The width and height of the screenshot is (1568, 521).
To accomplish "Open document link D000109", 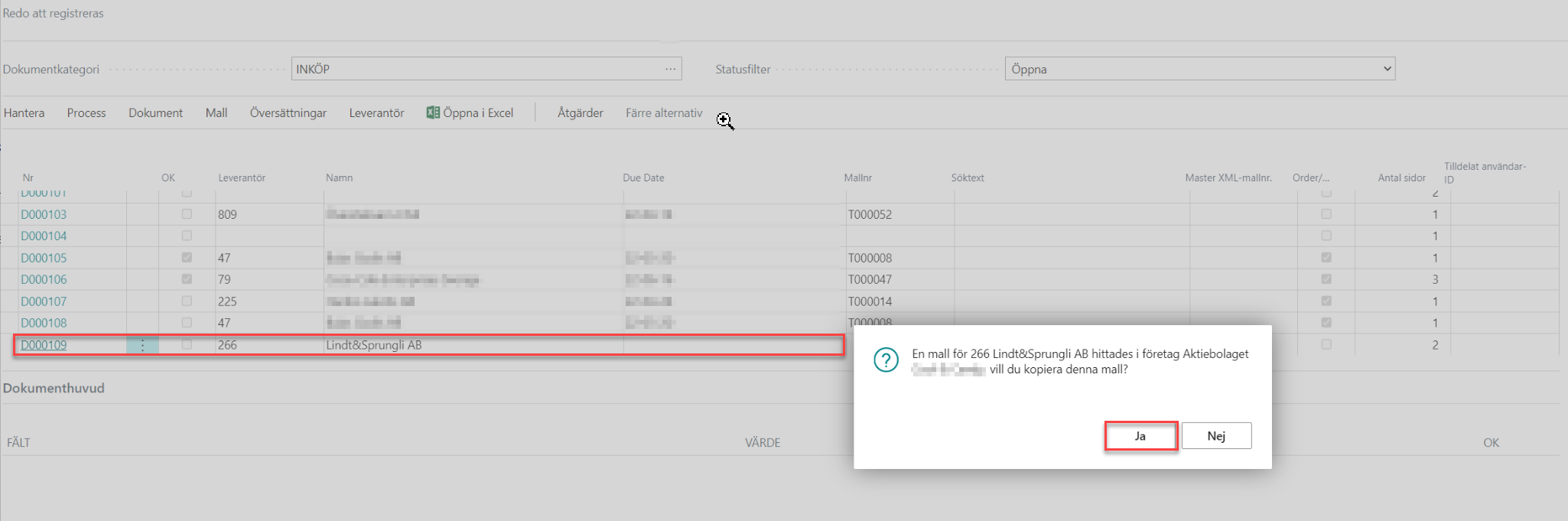I will point(44,345).
